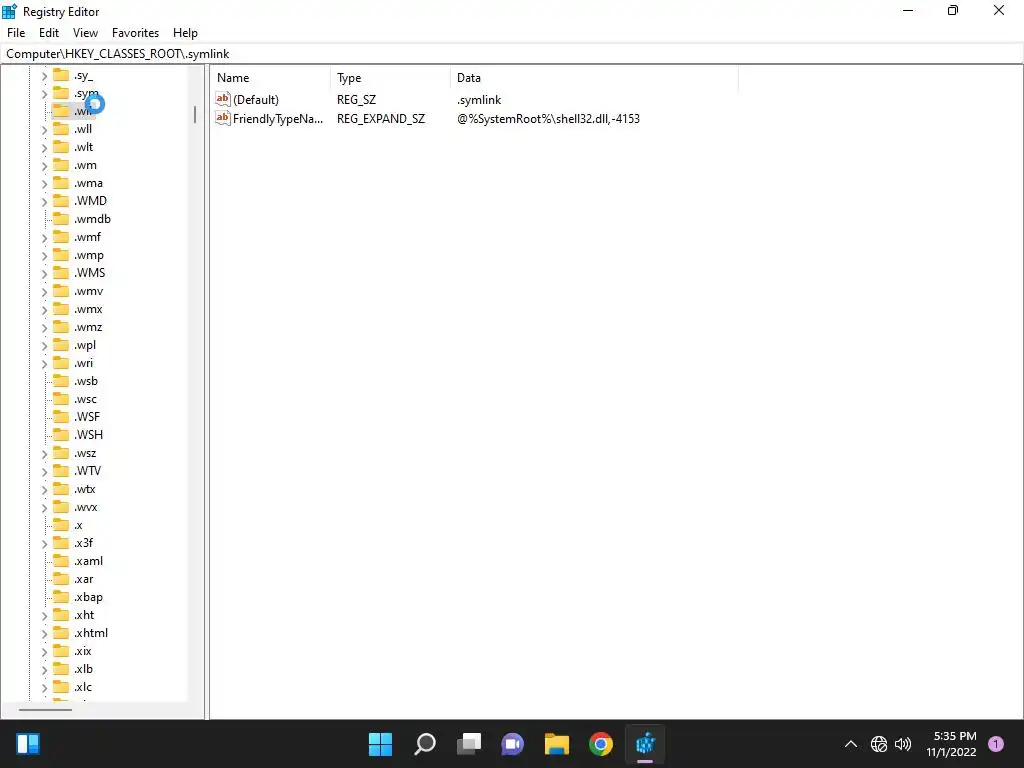Select the REG_EXPAND_SZ type cell
The width and height of the screenshot is (1024, 768).
click(381, 119)
